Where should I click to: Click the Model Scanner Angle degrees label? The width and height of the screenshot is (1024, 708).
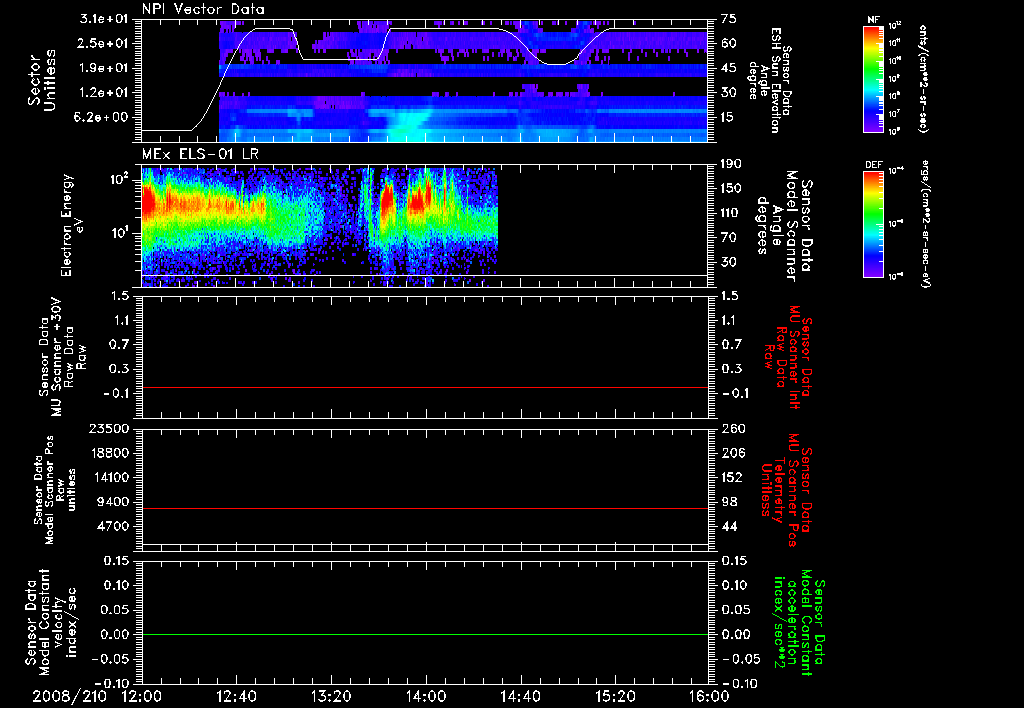coord(785,226)
